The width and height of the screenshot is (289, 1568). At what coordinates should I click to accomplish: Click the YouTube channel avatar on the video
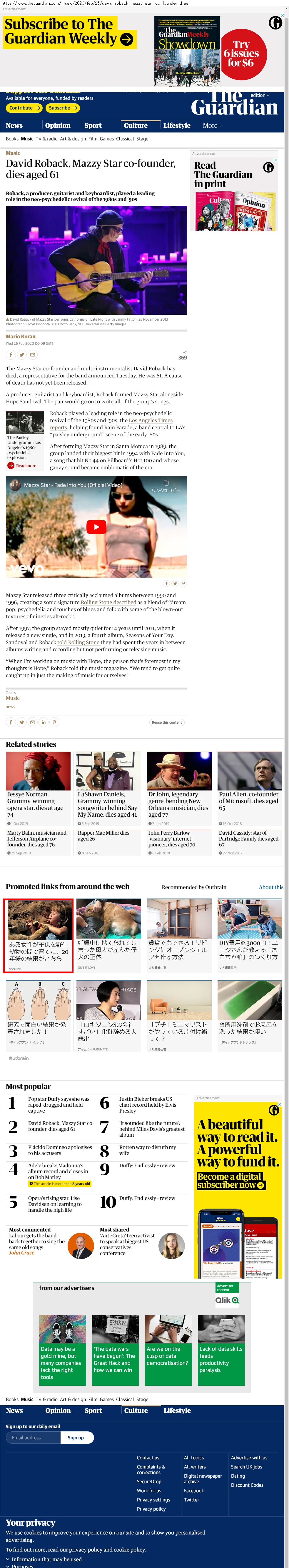click(15, 485)
